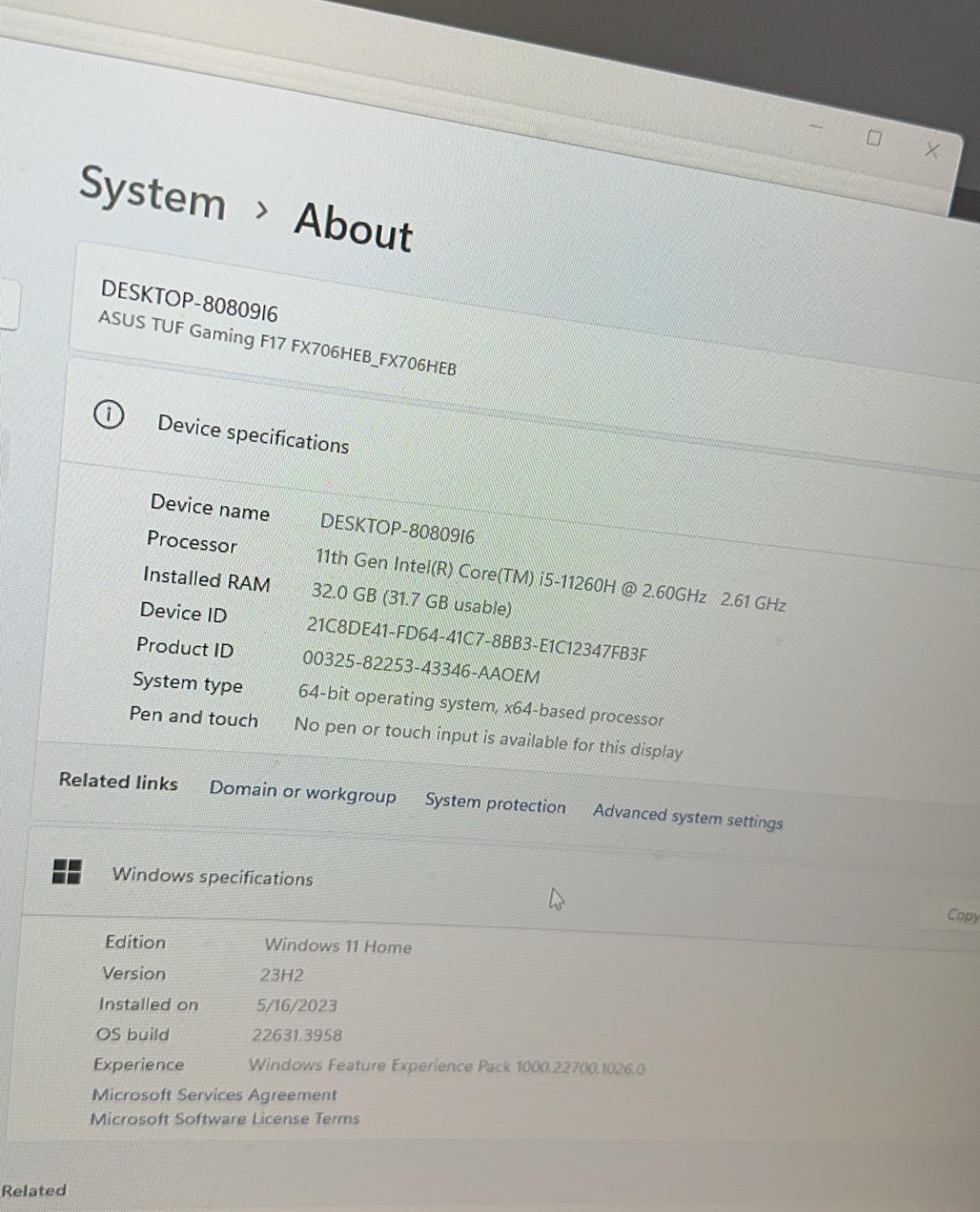Open Microsoft Services Agreement link
Viewport: 980px width, 1212px height.
click(214, 1094)
